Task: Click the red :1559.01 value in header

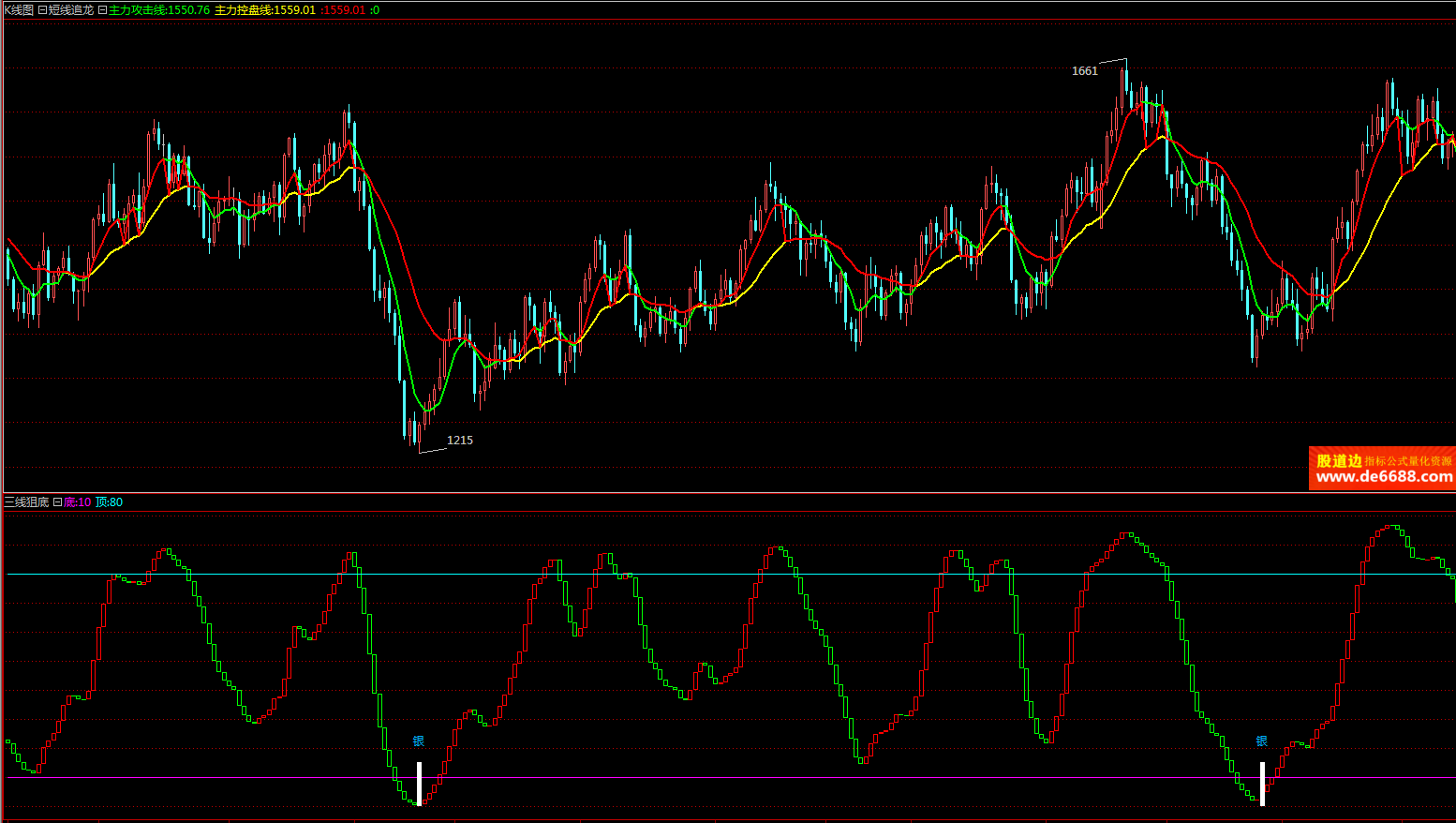Action: point(343,10)
